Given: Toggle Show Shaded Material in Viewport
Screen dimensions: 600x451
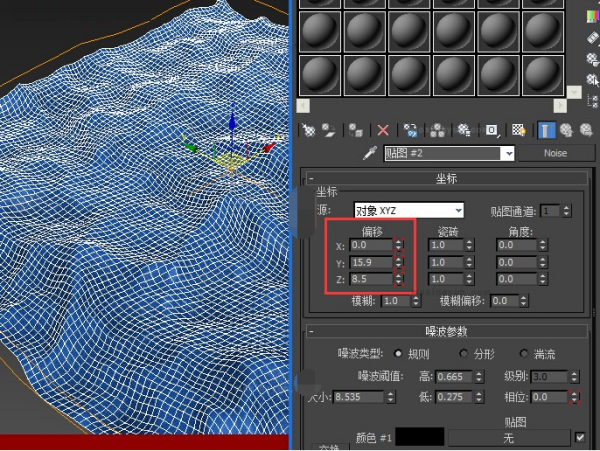Looking at the screenshot, I should click(519, 130).
